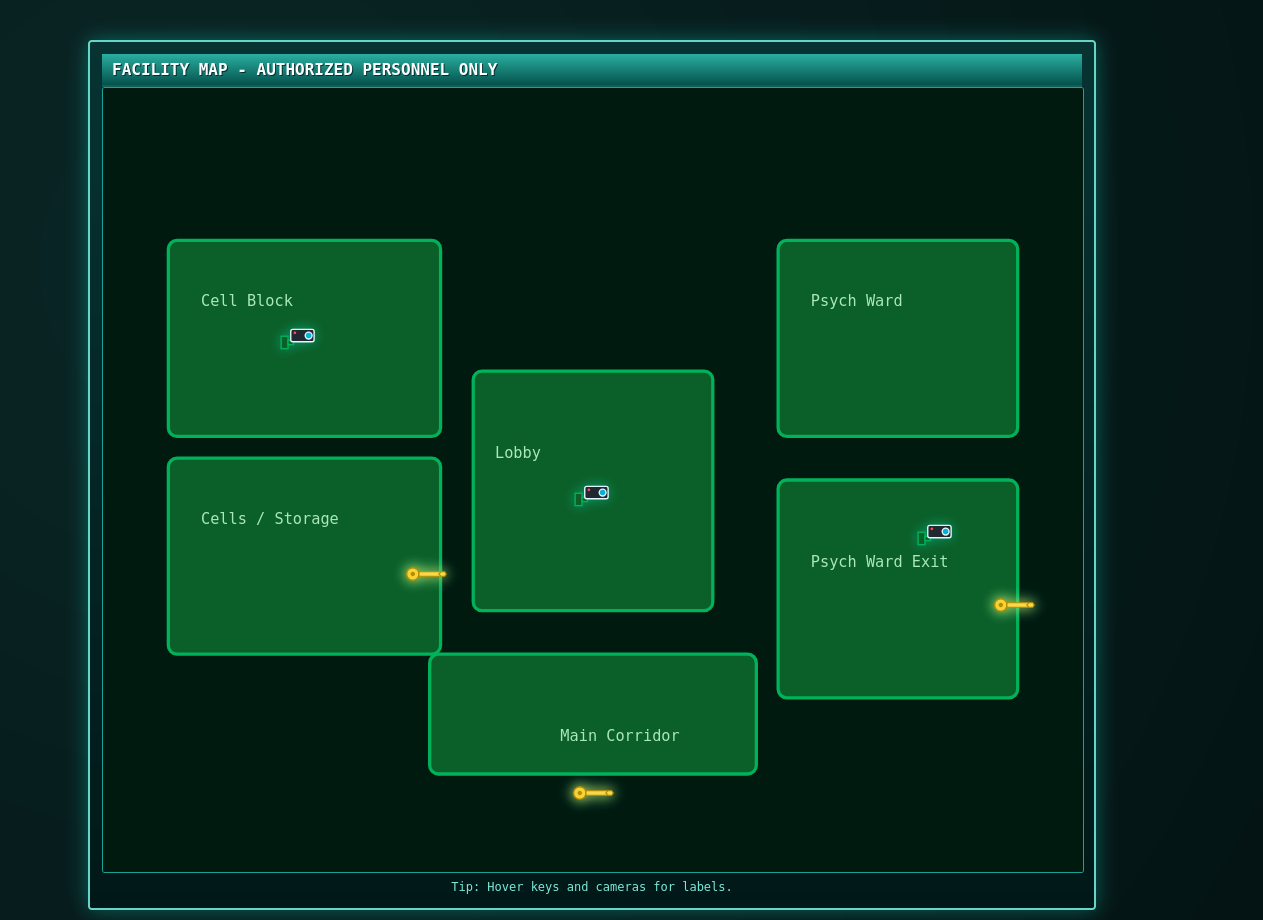The image size is (1263, 920).
Task: Click the security camera in Cell Block
Action: pyautogui.click(x=300, y=337)
